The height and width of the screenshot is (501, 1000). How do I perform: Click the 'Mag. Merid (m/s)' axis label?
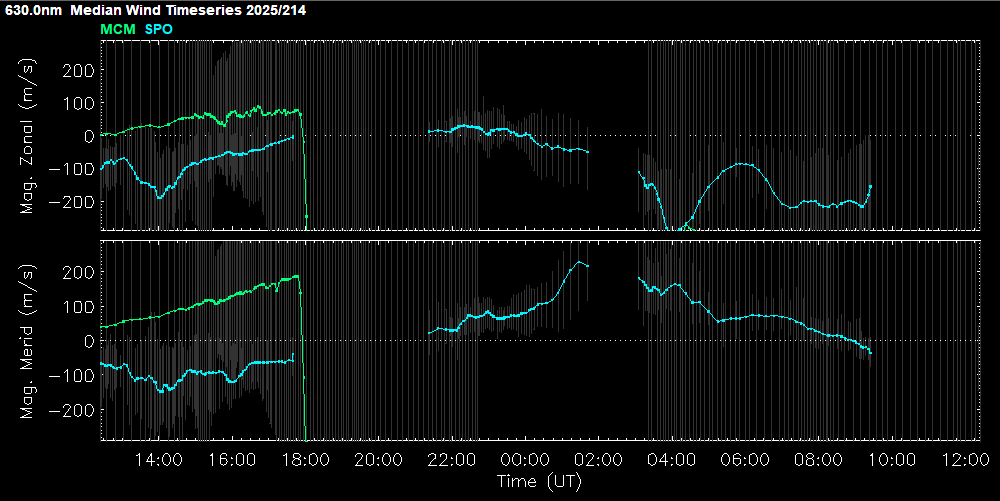pos(27,342)
